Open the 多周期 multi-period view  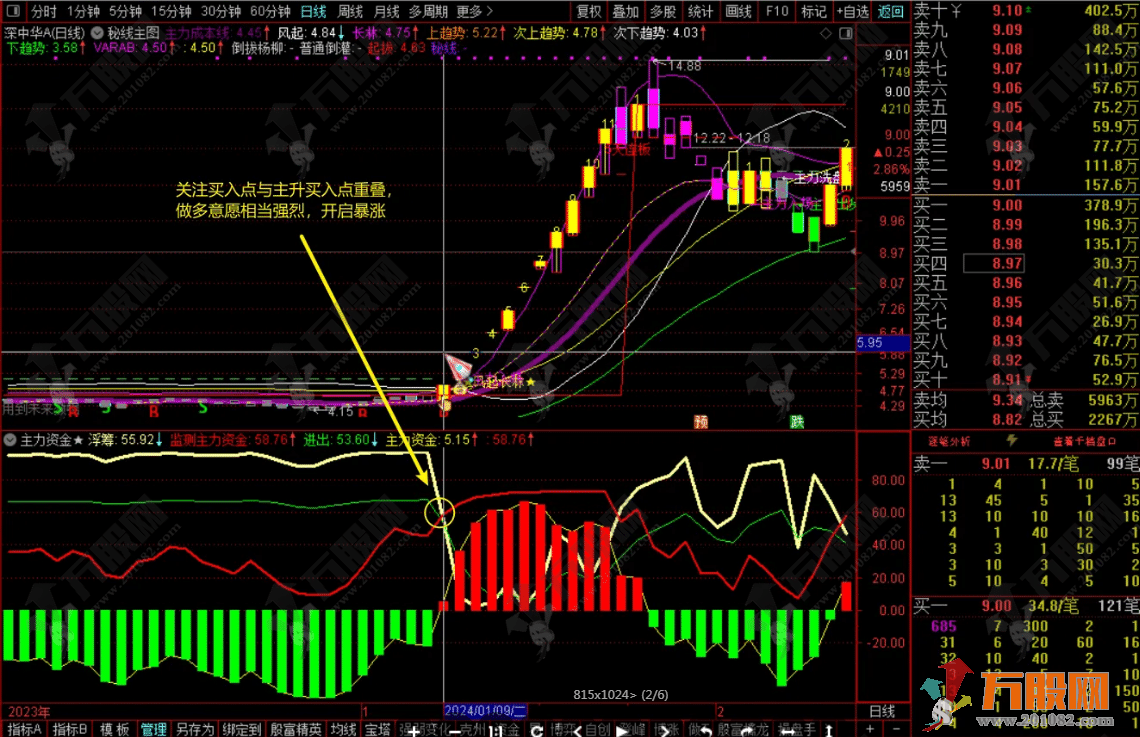[428, 11]
